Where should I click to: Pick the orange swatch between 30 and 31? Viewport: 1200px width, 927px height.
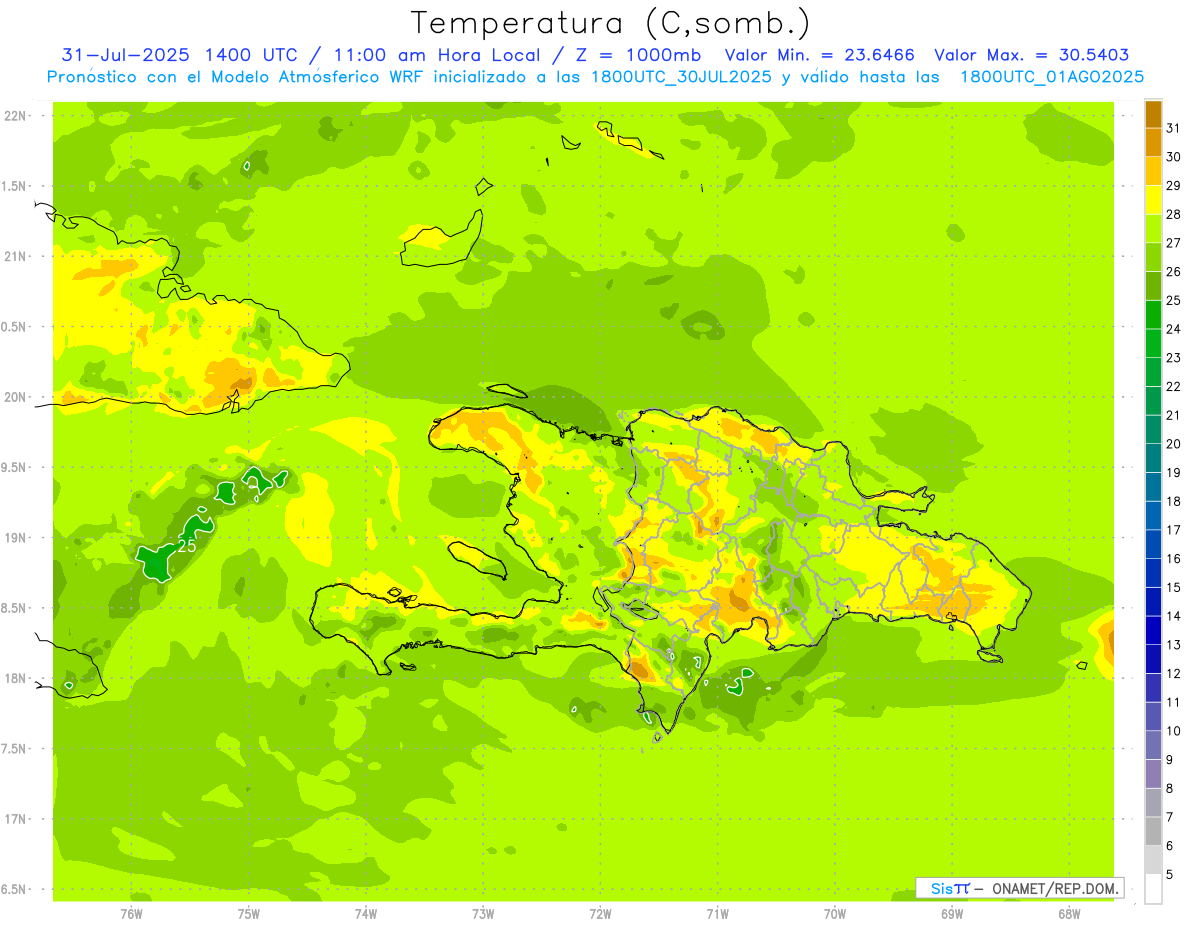coord(1154,143)
